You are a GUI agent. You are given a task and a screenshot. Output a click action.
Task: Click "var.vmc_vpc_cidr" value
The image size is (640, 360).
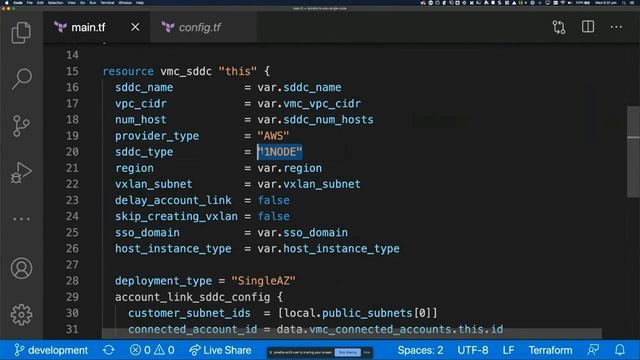pos(309,103)
